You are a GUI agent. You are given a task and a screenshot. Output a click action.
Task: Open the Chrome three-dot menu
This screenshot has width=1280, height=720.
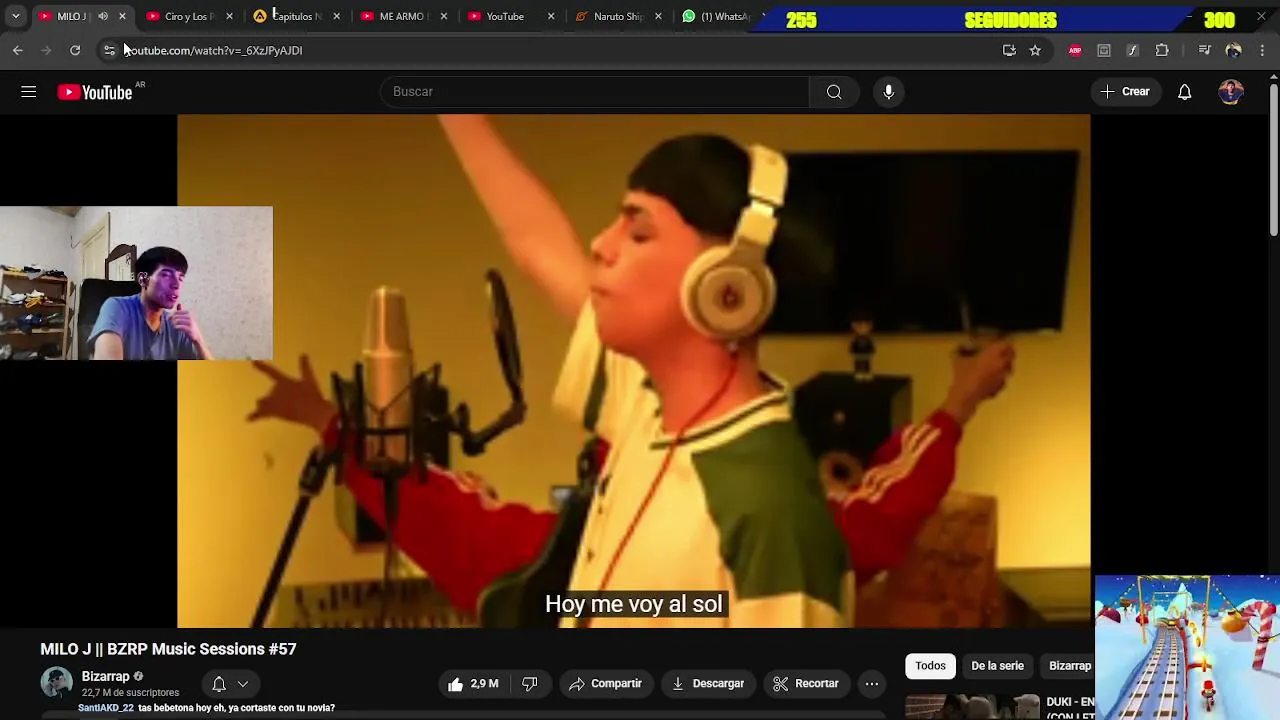[x=1262, y=50]
